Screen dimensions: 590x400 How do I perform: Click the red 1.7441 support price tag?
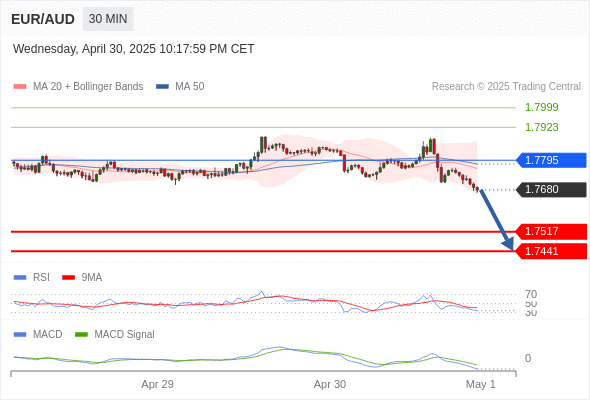[551, 251]
